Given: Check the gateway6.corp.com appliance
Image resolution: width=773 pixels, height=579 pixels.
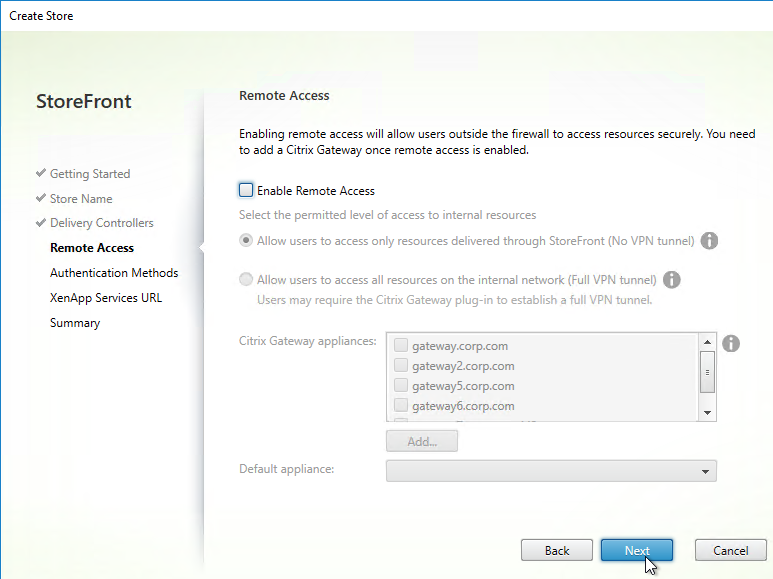Looking at the screenshot, I should tap(401, 405).
